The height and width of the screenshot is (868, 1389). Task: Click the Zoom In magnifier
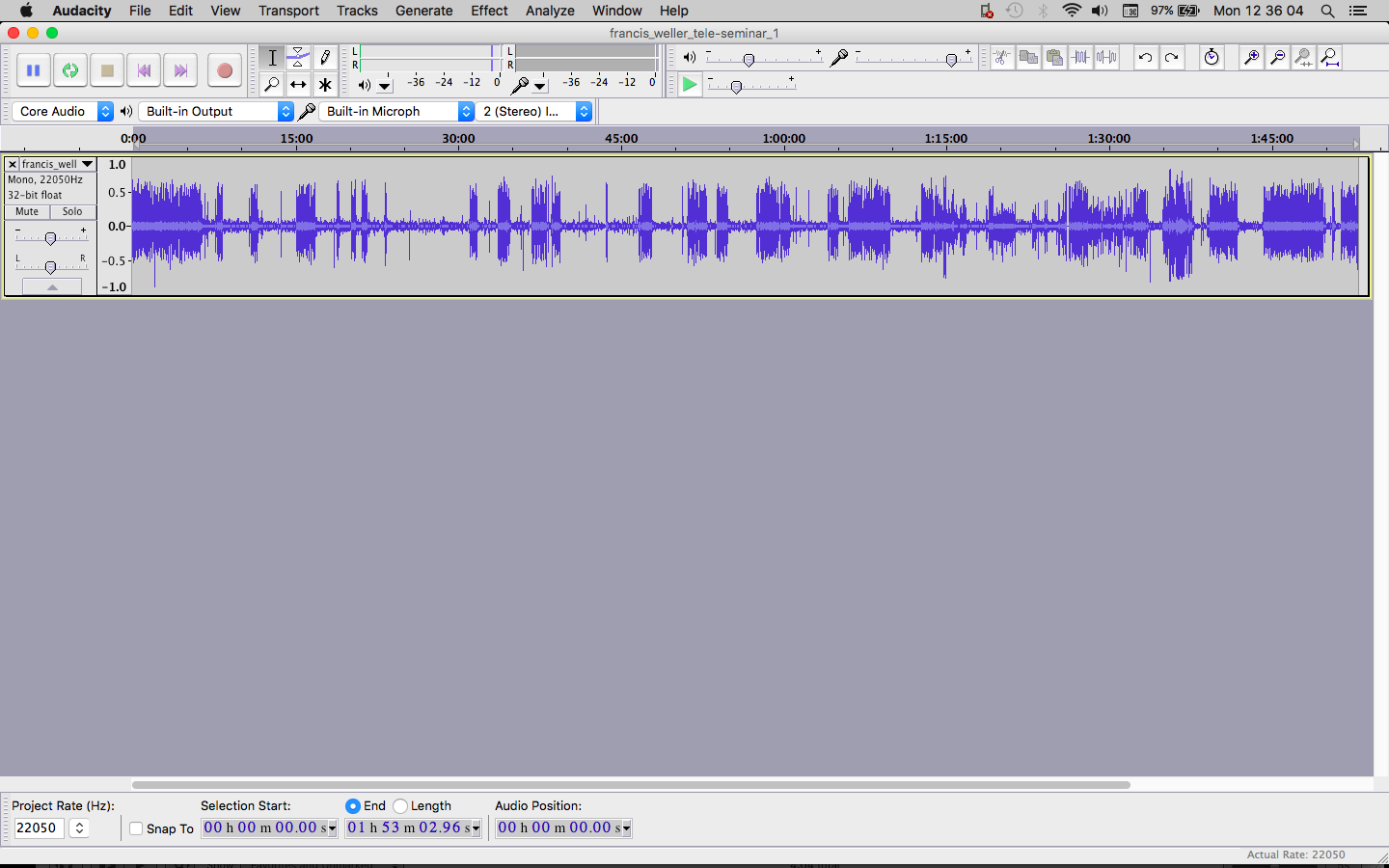click(1251, 58)
